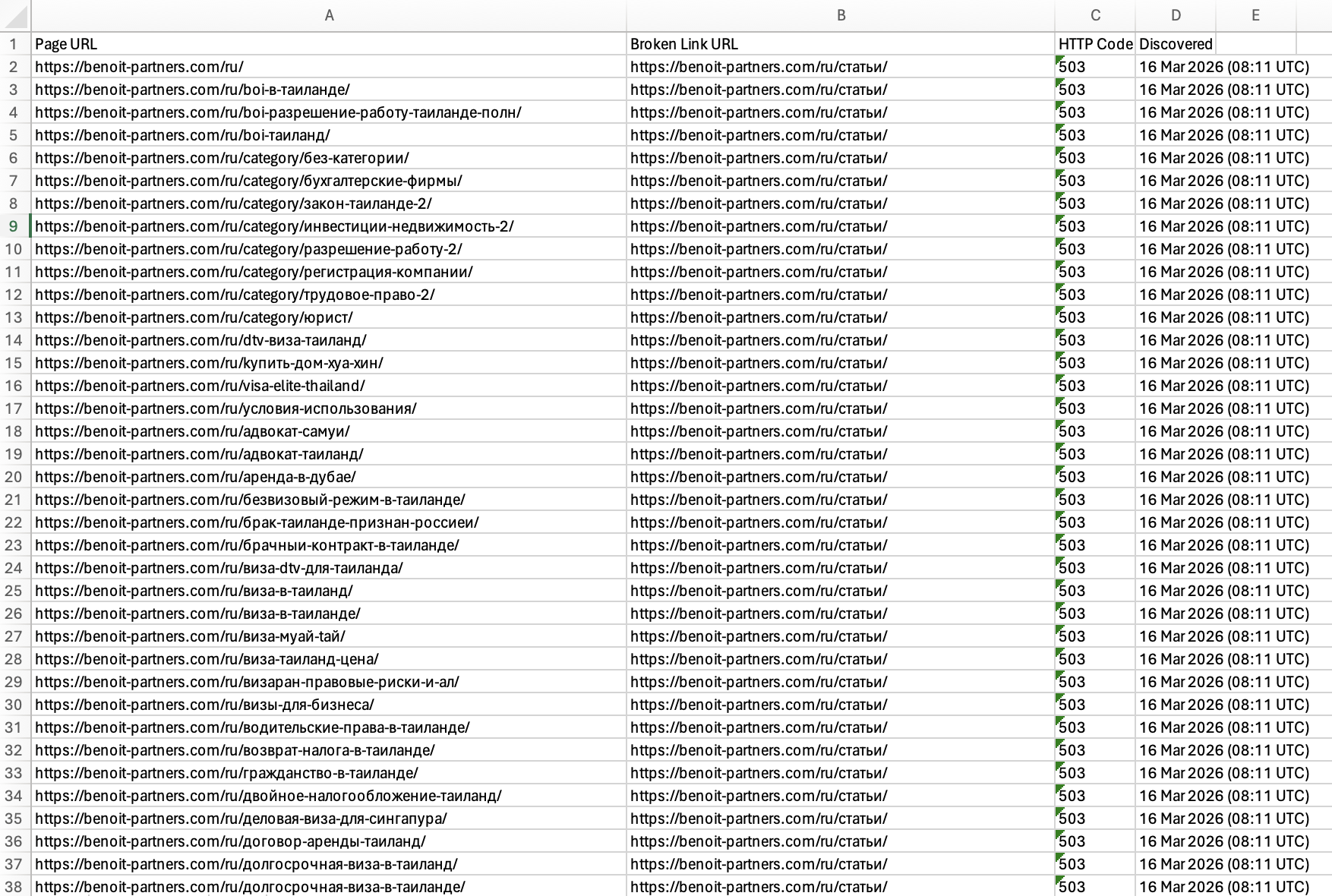1332x896 pixels.
Task: Click the "Page URL" header cell
Action: (329, 44)
